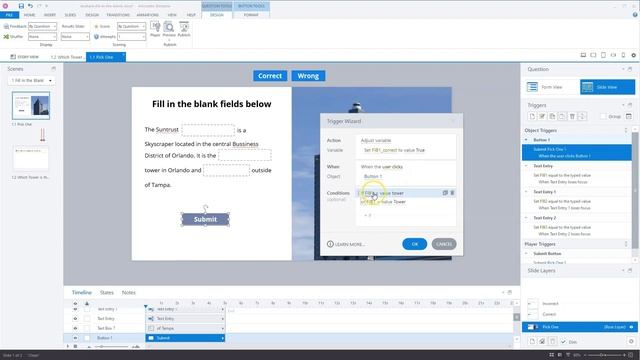Click the Shuffle icon in the Display group
This screenshot has width=640, height=360.
coord(6,37)
